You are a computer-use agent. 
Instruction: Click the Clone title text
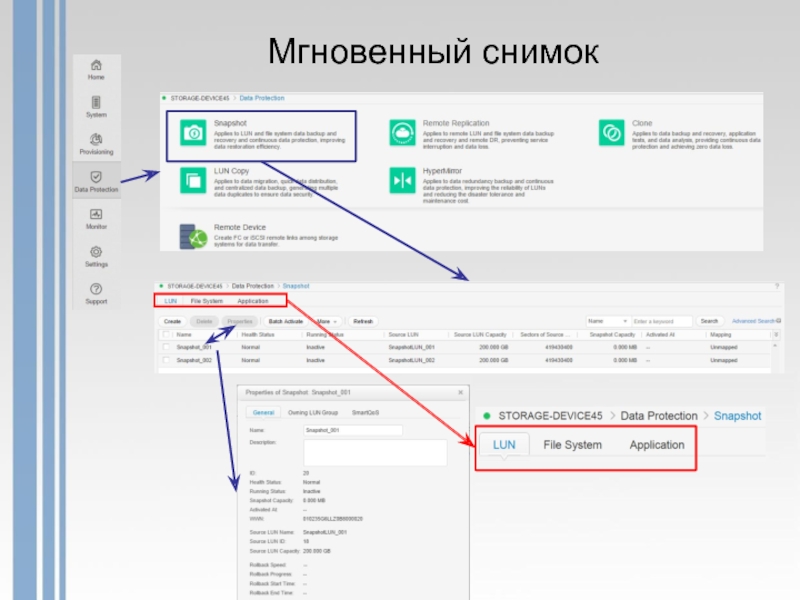(642, 123)
